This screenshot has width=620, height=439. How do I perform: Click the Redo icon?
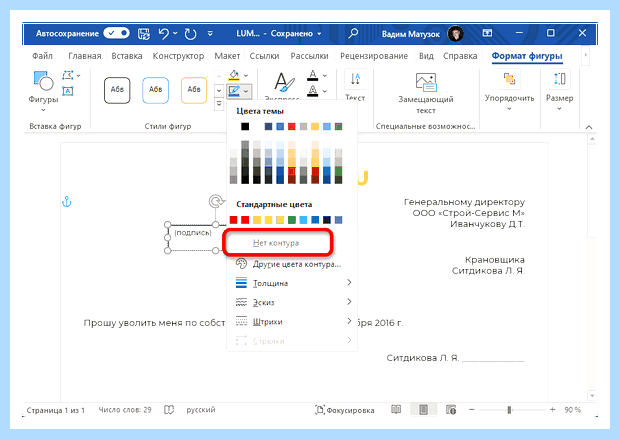click(x=191, y=34)
